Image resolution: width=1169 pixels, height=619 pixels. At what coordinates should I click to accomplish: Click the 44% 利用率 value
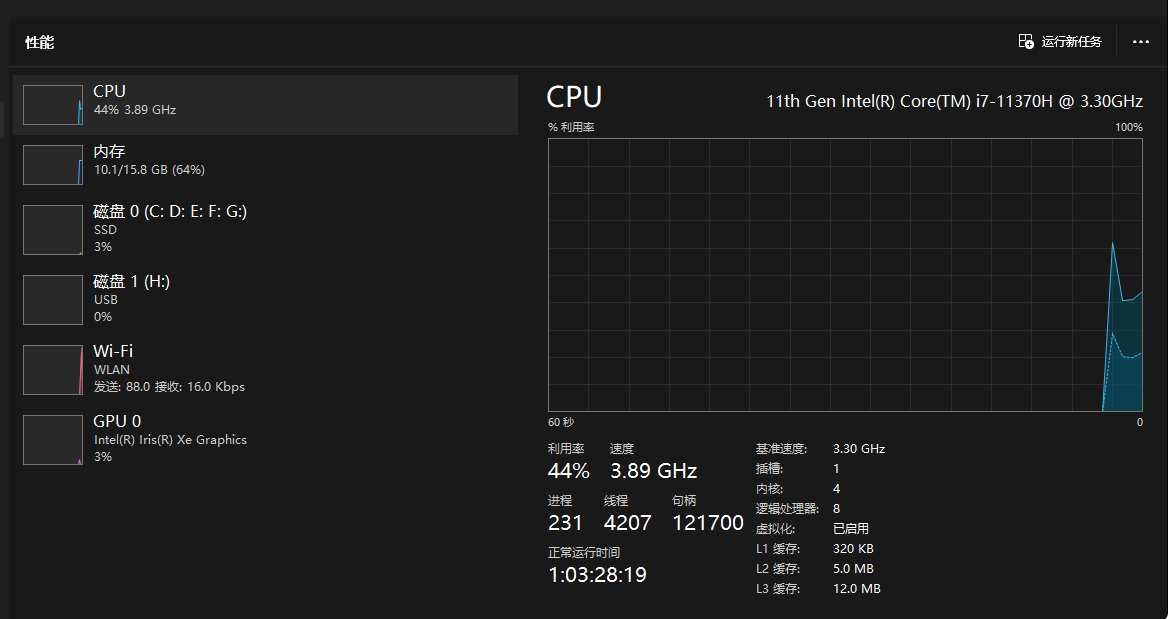point(568,471)
